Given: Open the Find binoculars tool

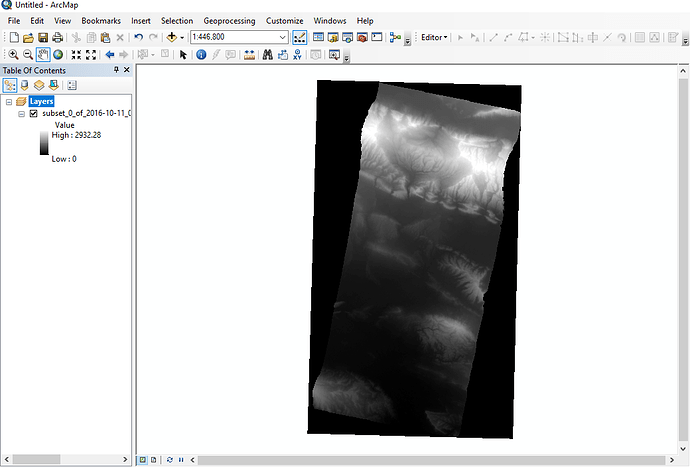Looking at the screenshot, I should (x=268, y=55).
